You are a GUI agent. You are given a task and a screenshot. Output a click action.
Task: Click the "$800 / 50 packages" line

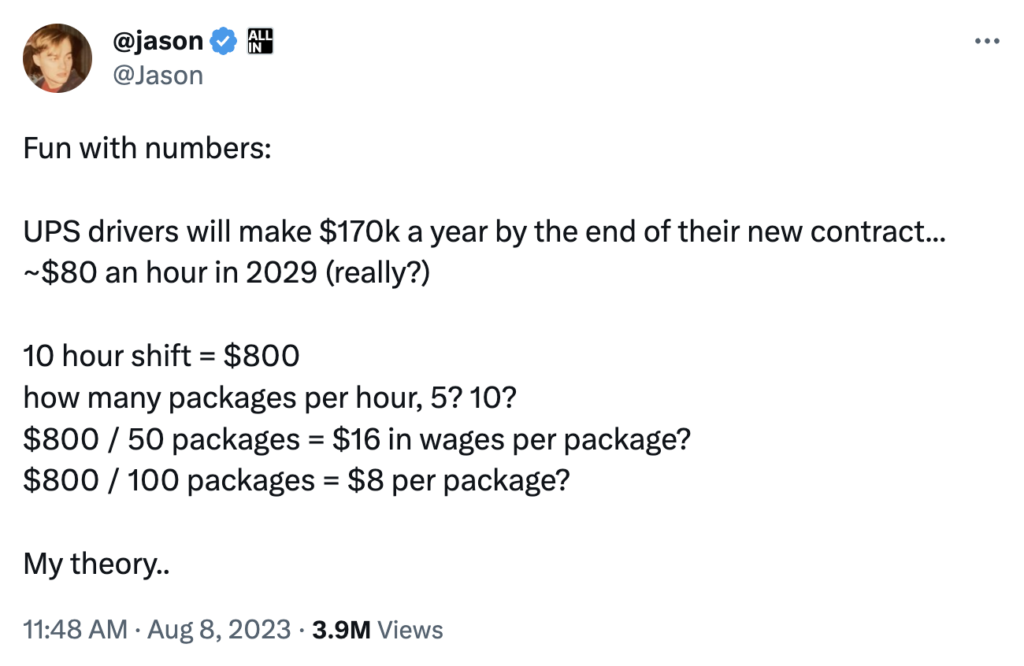[357, 439]
